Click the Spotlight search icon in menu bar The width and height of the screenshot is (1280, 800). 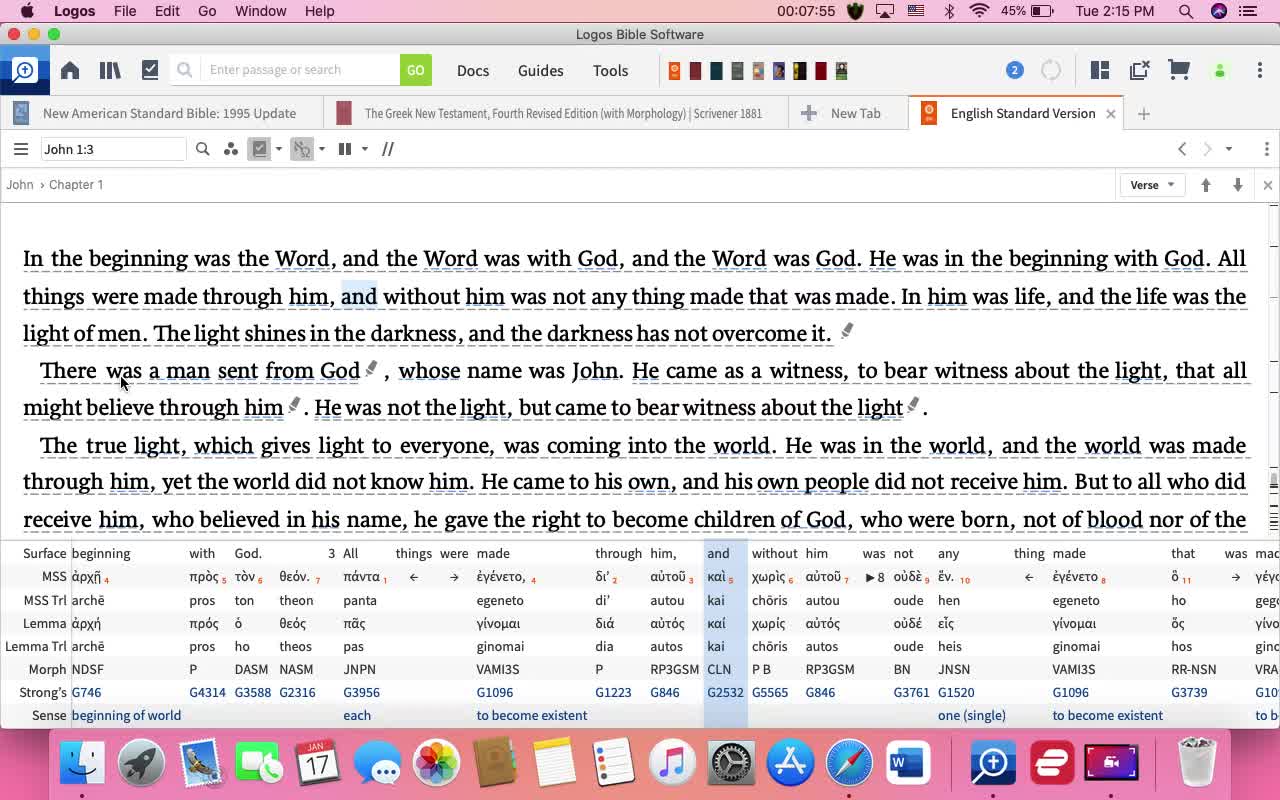click(1186, 11)
